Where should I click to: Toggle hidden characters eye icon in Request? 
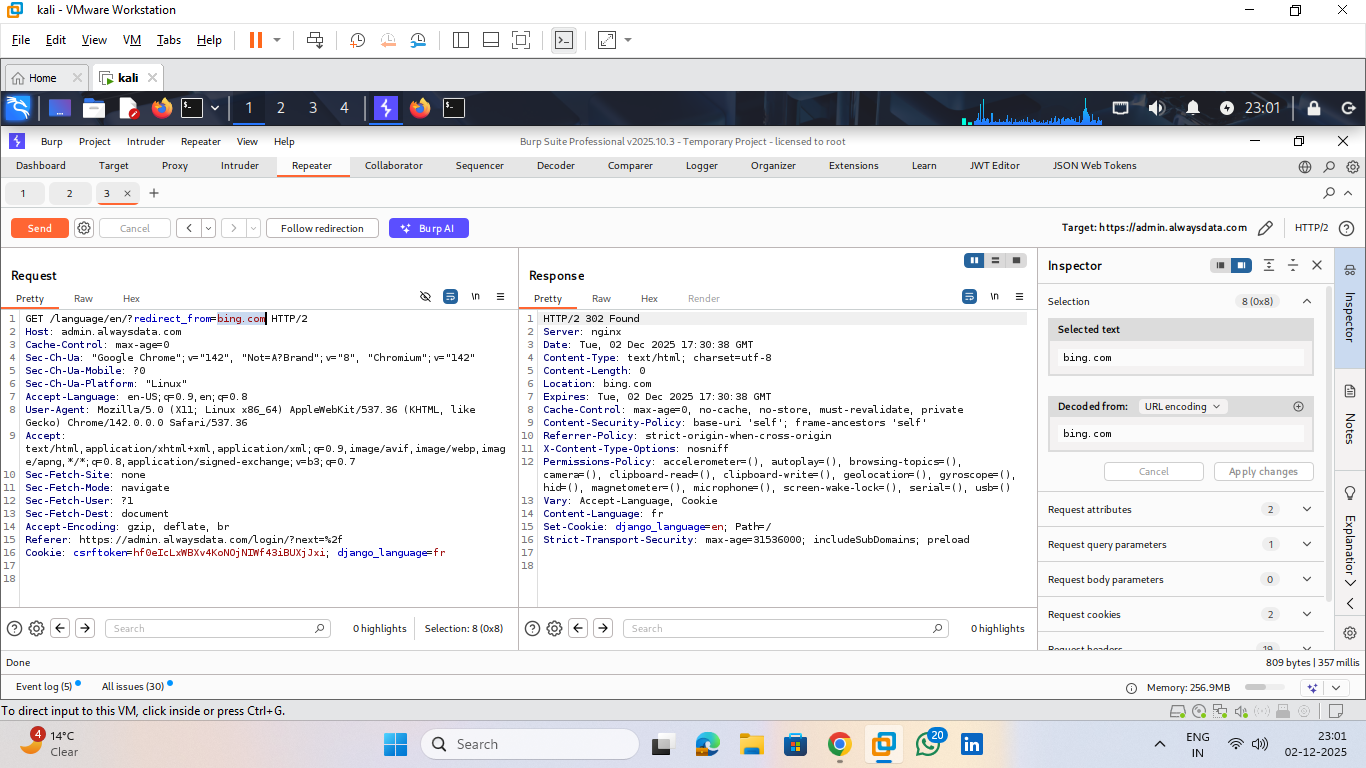pyautogui.click(x=425, y=297)
